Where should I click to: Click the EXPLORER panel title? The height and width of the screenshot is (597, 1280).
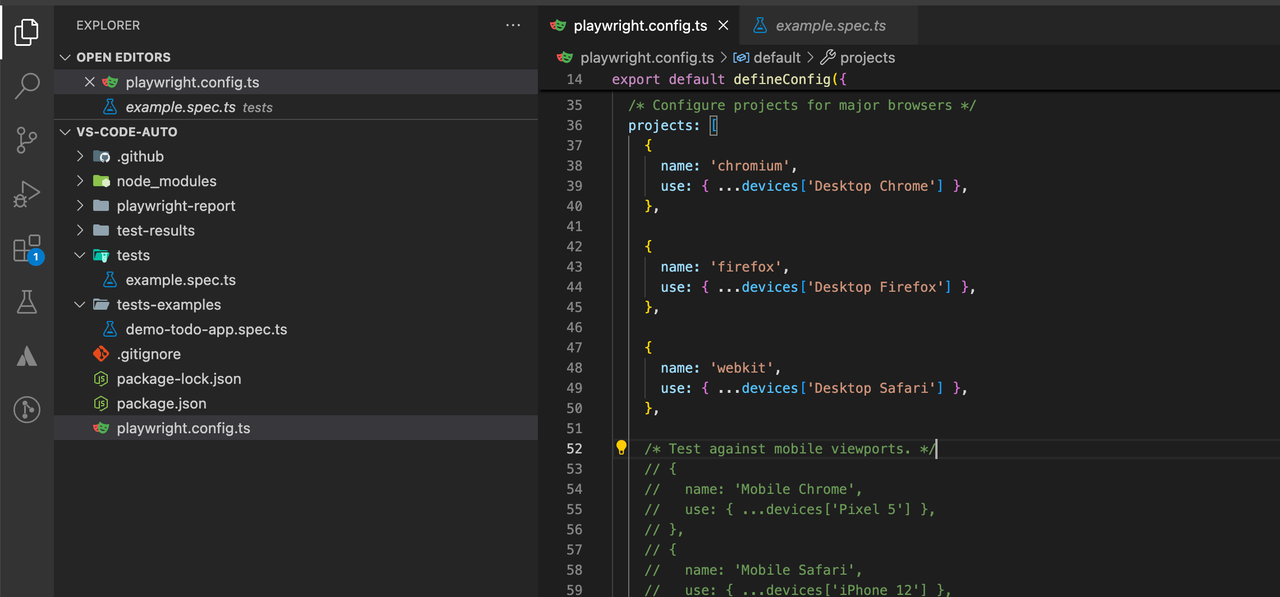click(x=108, y=25)
